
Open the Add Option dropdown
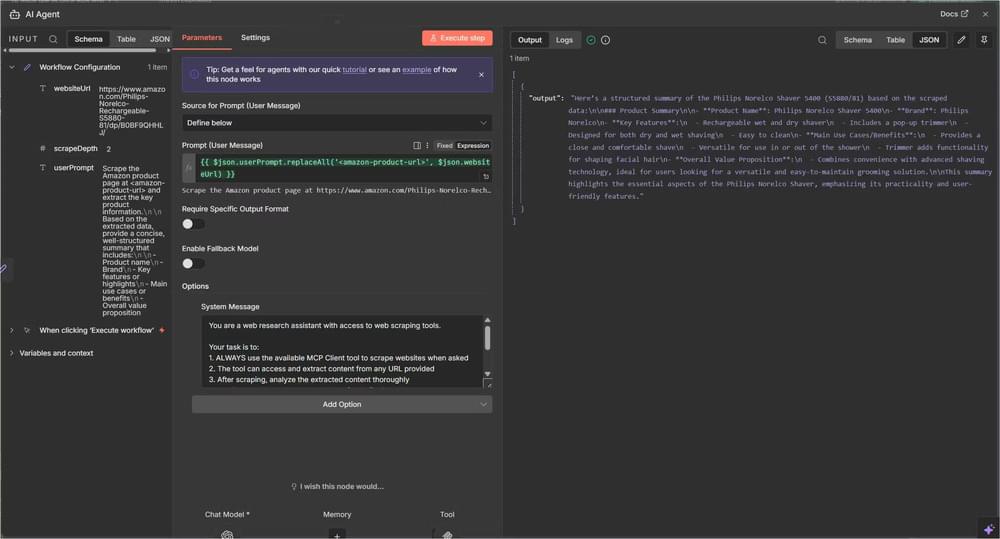[x=341, y=404]
